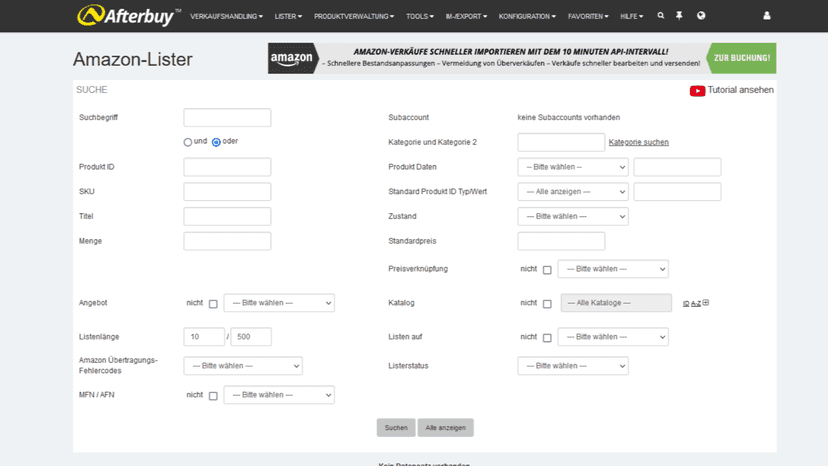Click the pin icon in navbar
Screen dimensions: 828x466
coord(679,16)
